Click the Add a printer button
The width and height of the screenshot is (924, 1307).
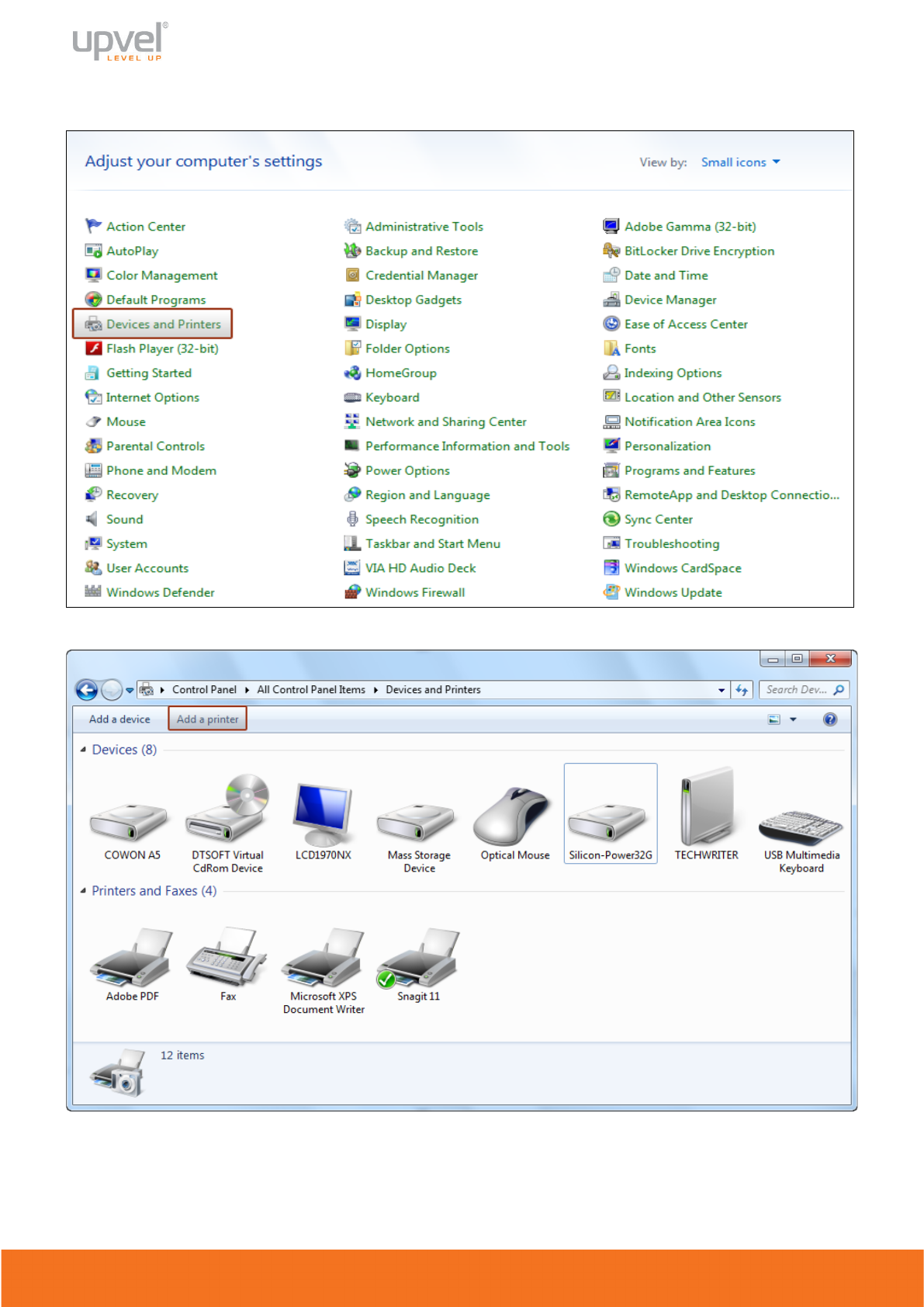point(207,719)
